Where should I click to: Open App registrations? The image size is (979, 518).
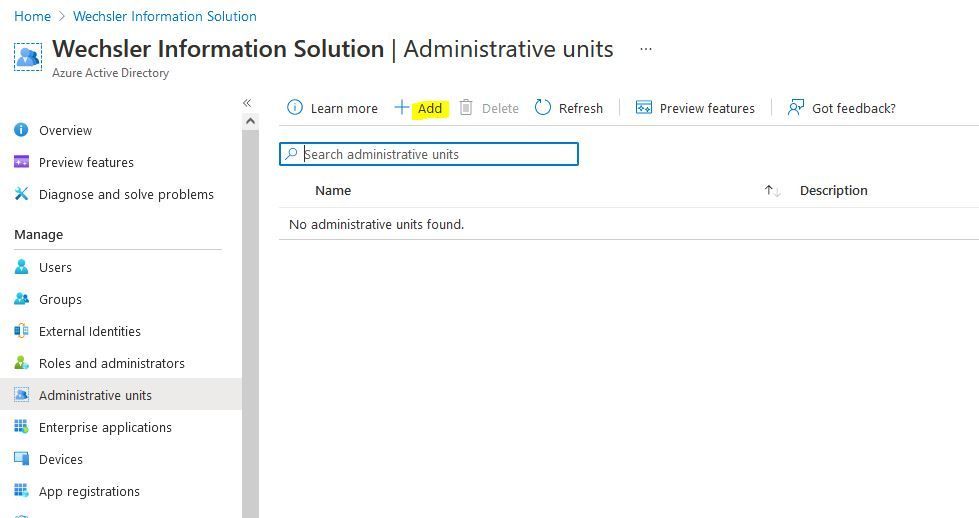coord(89,491)
